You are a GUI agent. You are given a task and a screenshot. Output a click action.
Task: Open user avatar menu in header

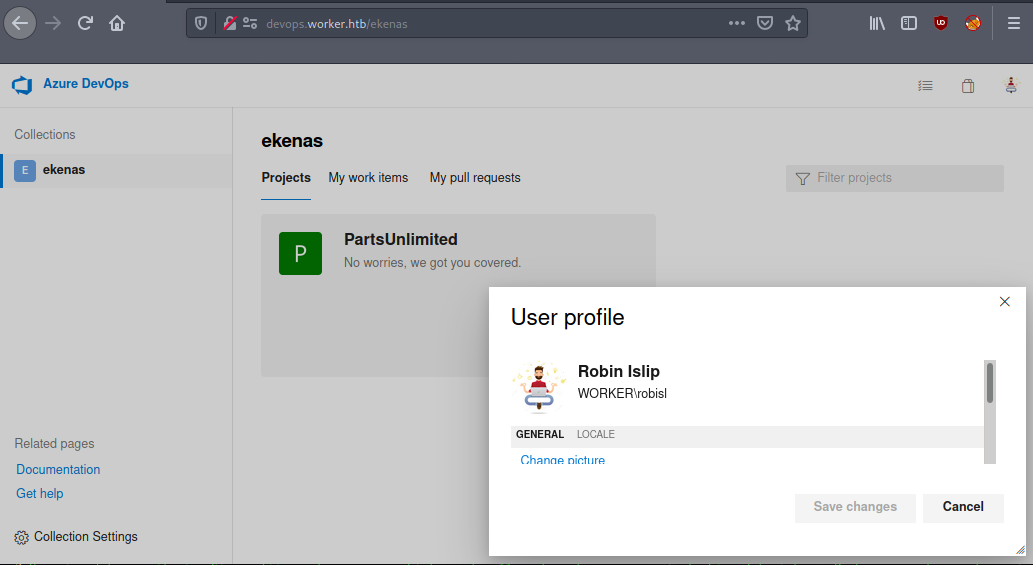tap(1011, 85)
